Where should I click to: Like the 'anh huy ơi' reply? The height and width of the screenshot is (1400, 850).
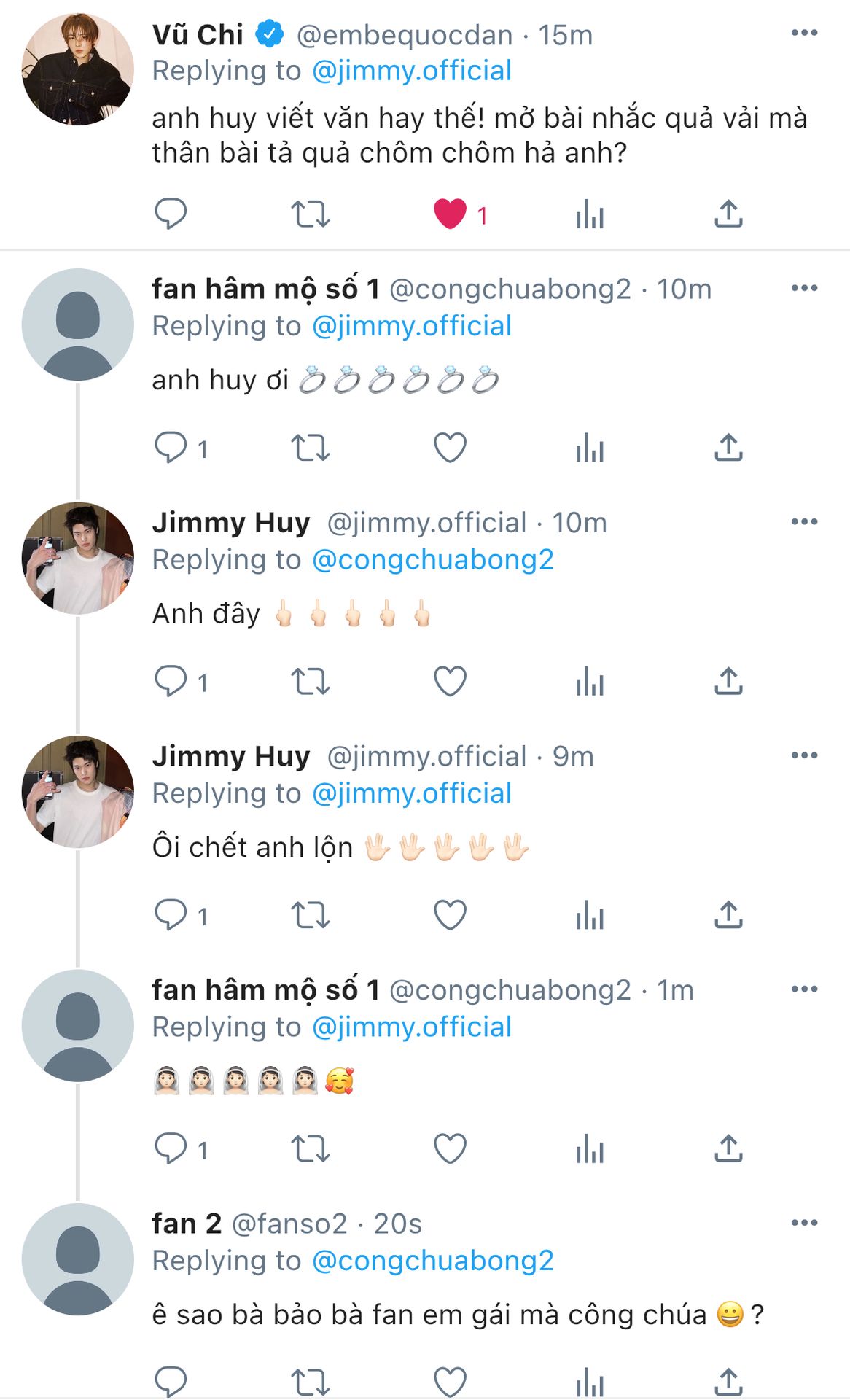[x=450, y=448]
